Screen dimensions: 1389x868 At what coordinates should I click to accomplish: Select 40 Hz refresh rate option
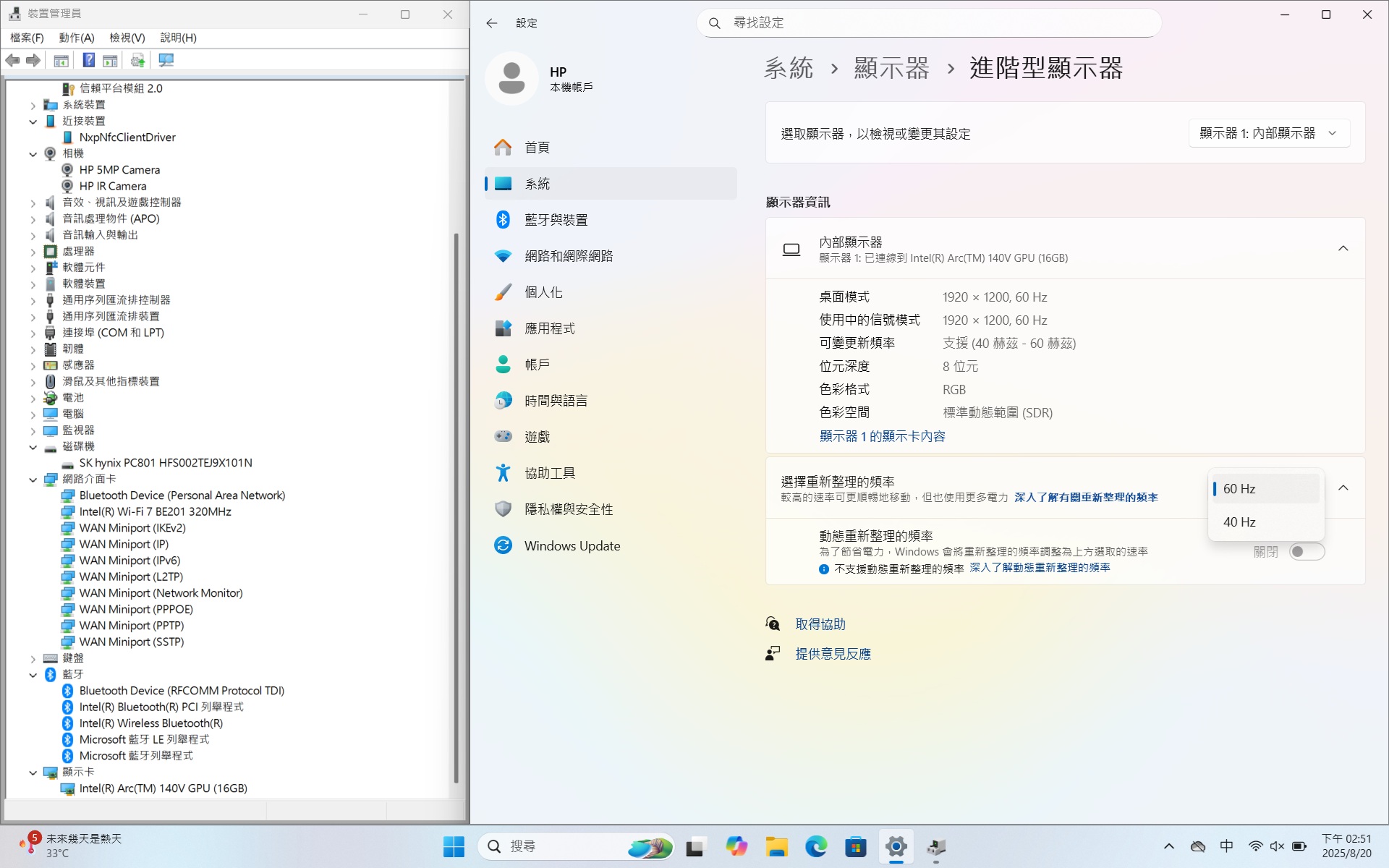(x=1239, y=522)
